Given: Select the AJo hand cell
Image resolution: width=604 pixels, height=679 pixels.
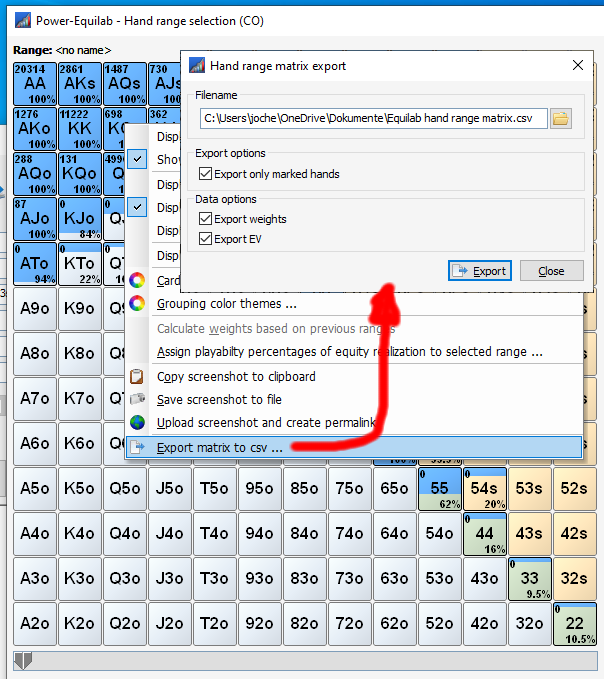Looking at the screenshot, I should coord(35,219).
